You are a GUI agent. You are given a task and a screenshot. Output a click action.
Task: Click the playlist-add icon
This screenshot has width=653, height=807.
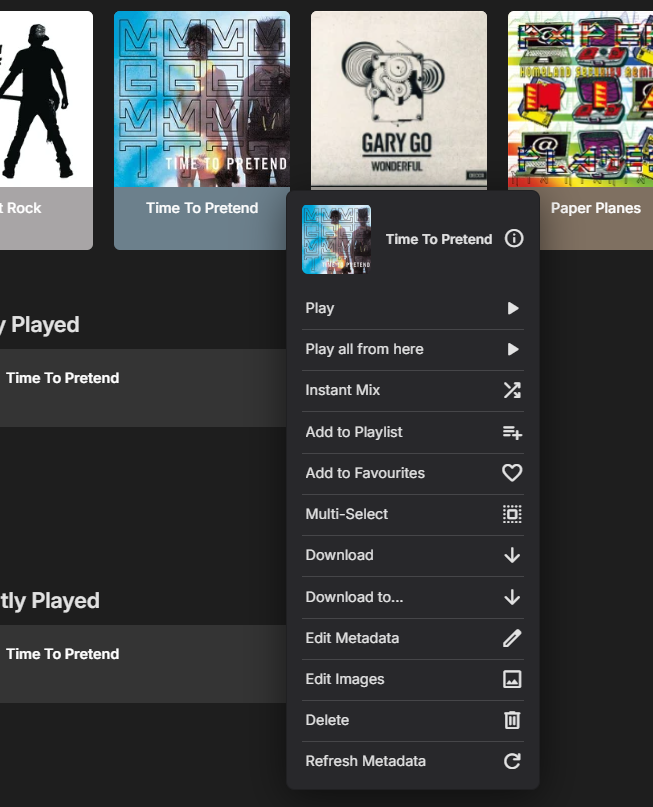pos(512,432)
